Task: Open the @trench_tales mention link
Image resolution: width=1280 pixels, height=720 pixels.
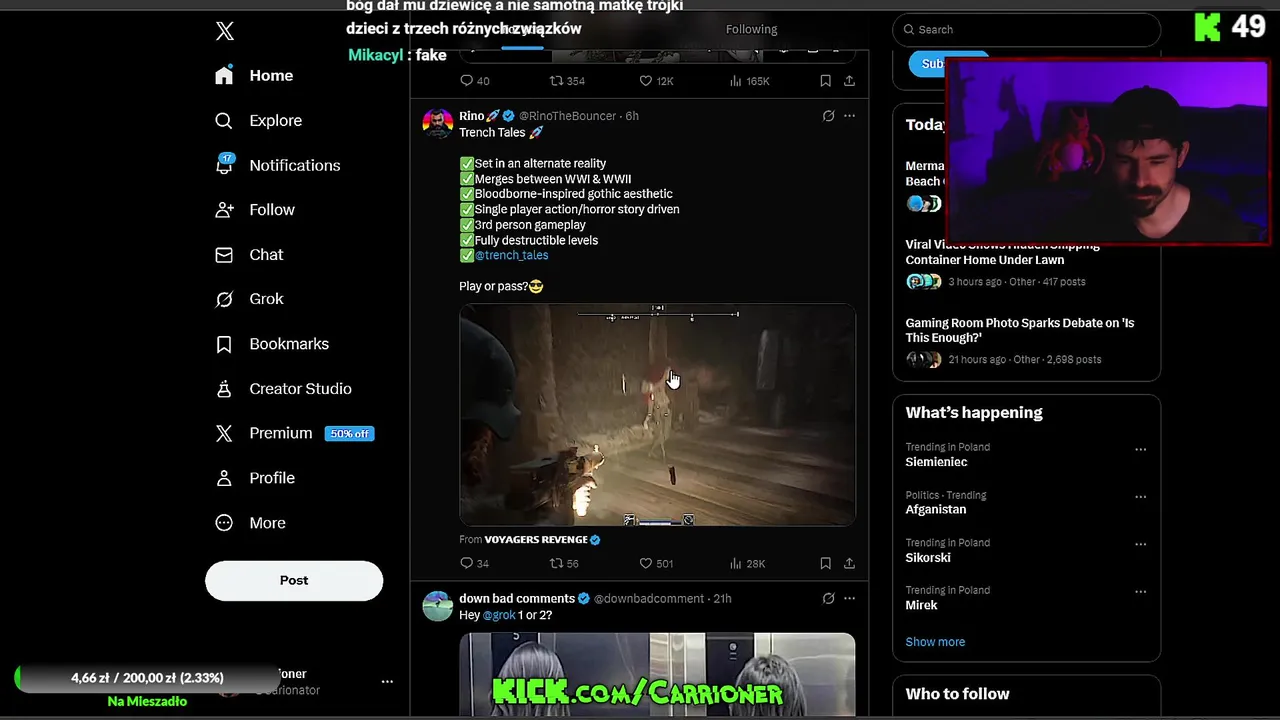Action: tap(511, 256)
